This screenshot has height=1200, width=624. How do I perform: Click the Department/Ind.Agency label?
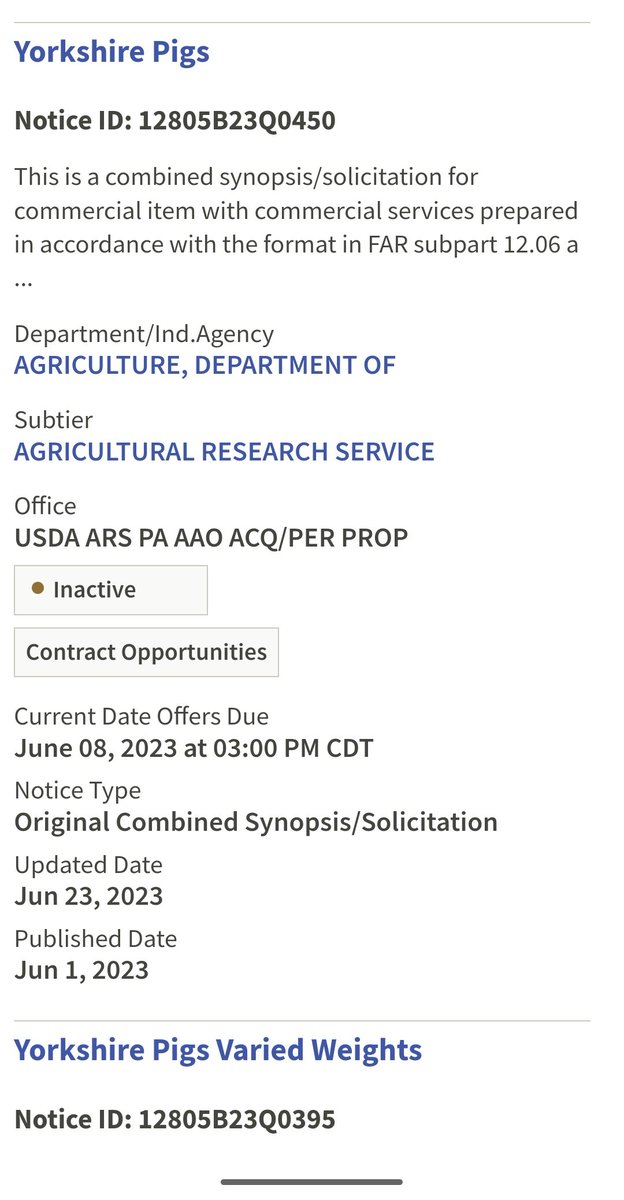click(x=144, y=333)
